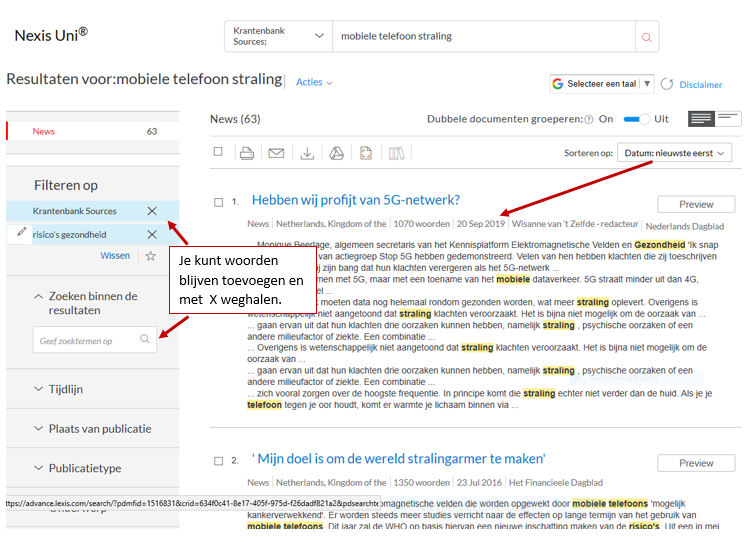Image resolution: width=747 pixels, height=543 pixels.
Task: Remove the Krantenbank Sources filter with X
Action: coord(152,211)
